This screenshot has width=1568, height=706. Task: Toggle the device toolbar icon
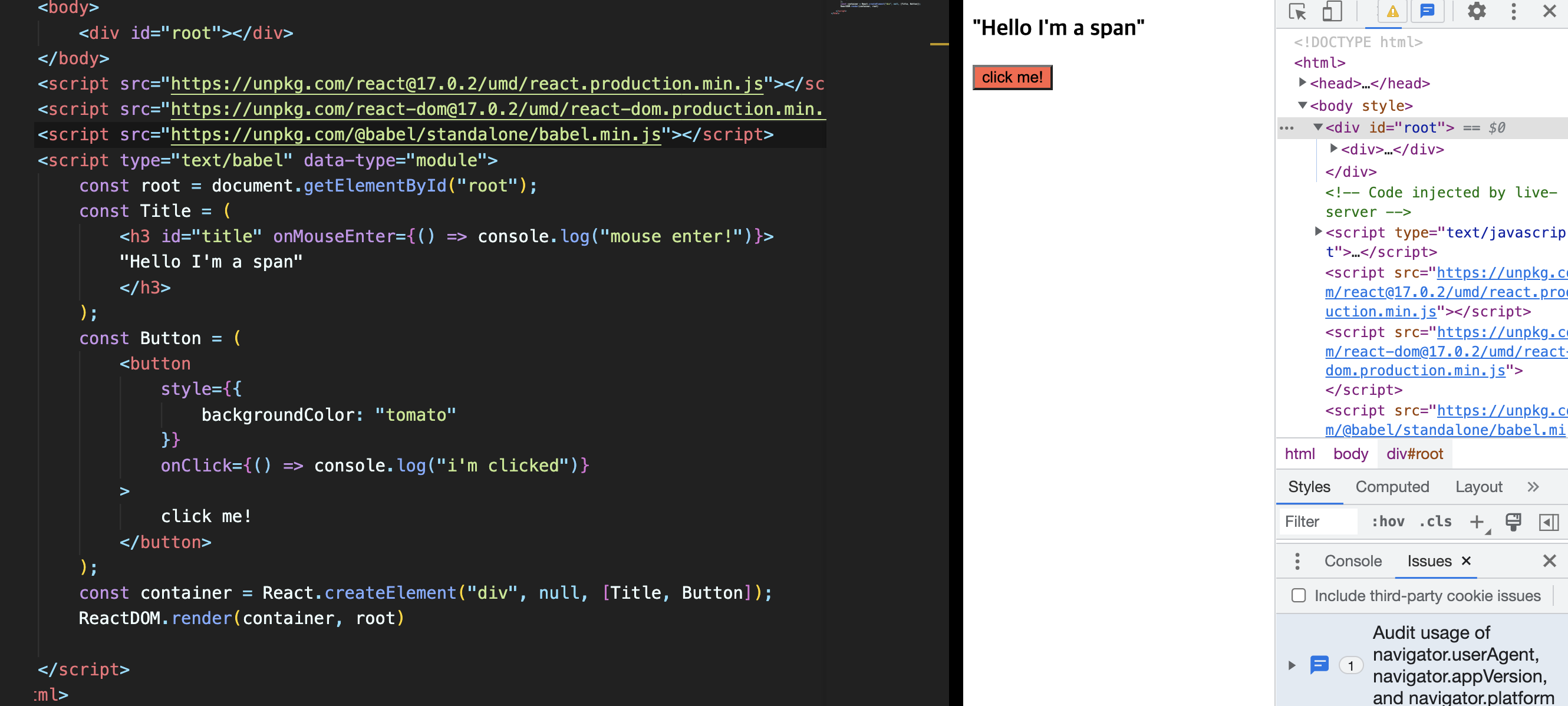coord(1332,12)
